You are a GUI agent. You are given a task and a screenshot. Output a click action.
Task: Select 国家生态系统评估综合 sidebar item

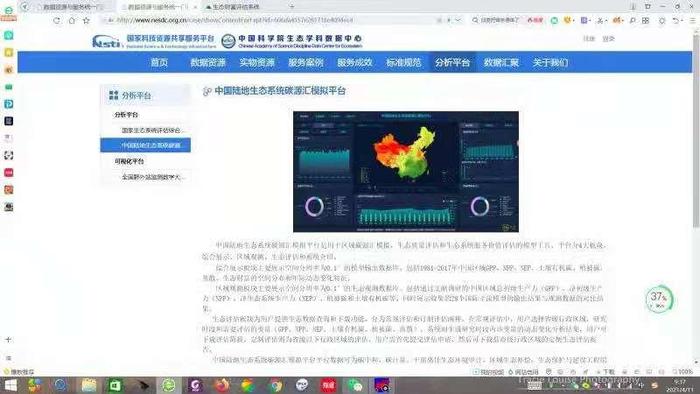(x=152, y=130)
